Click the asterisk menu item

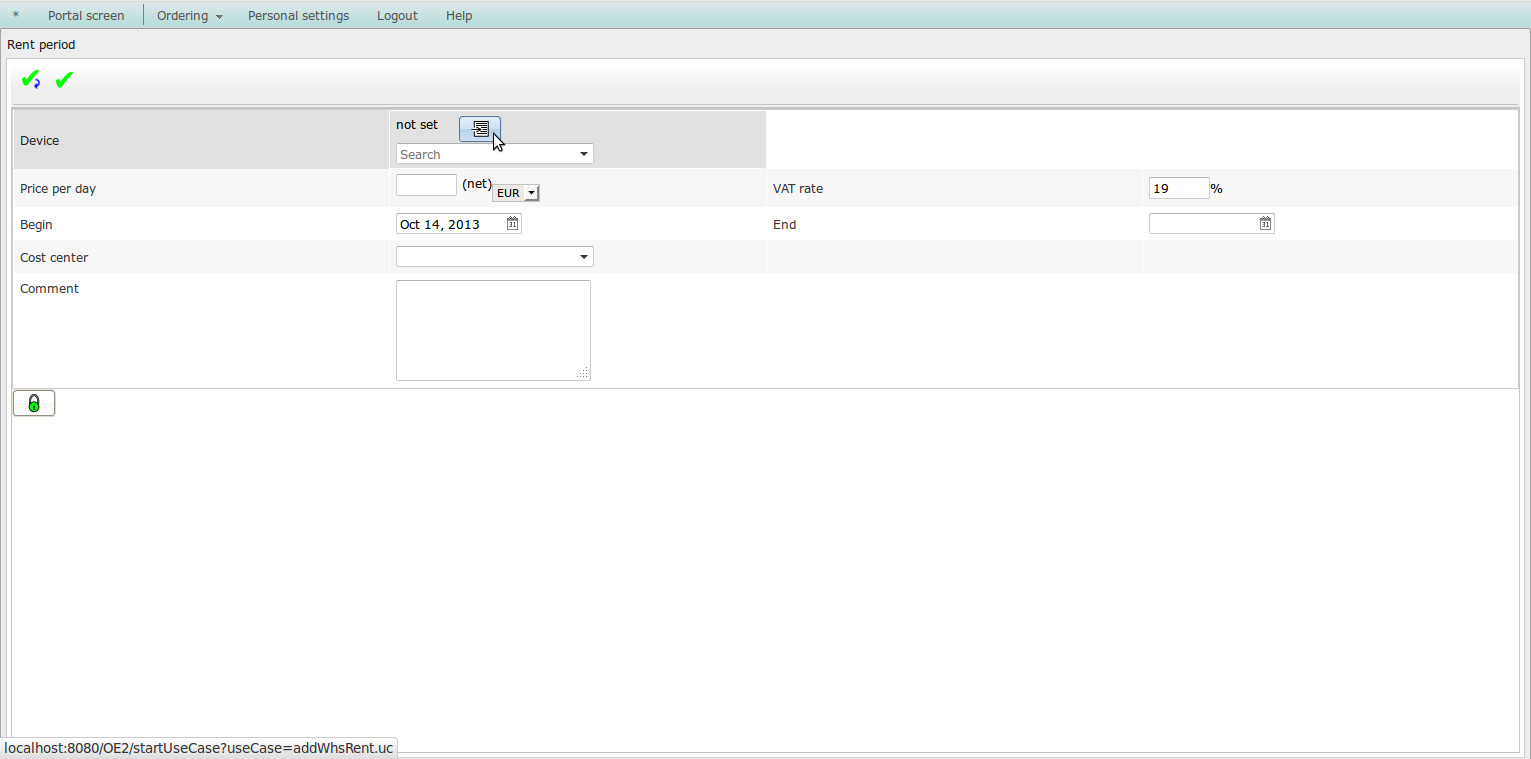16,16
